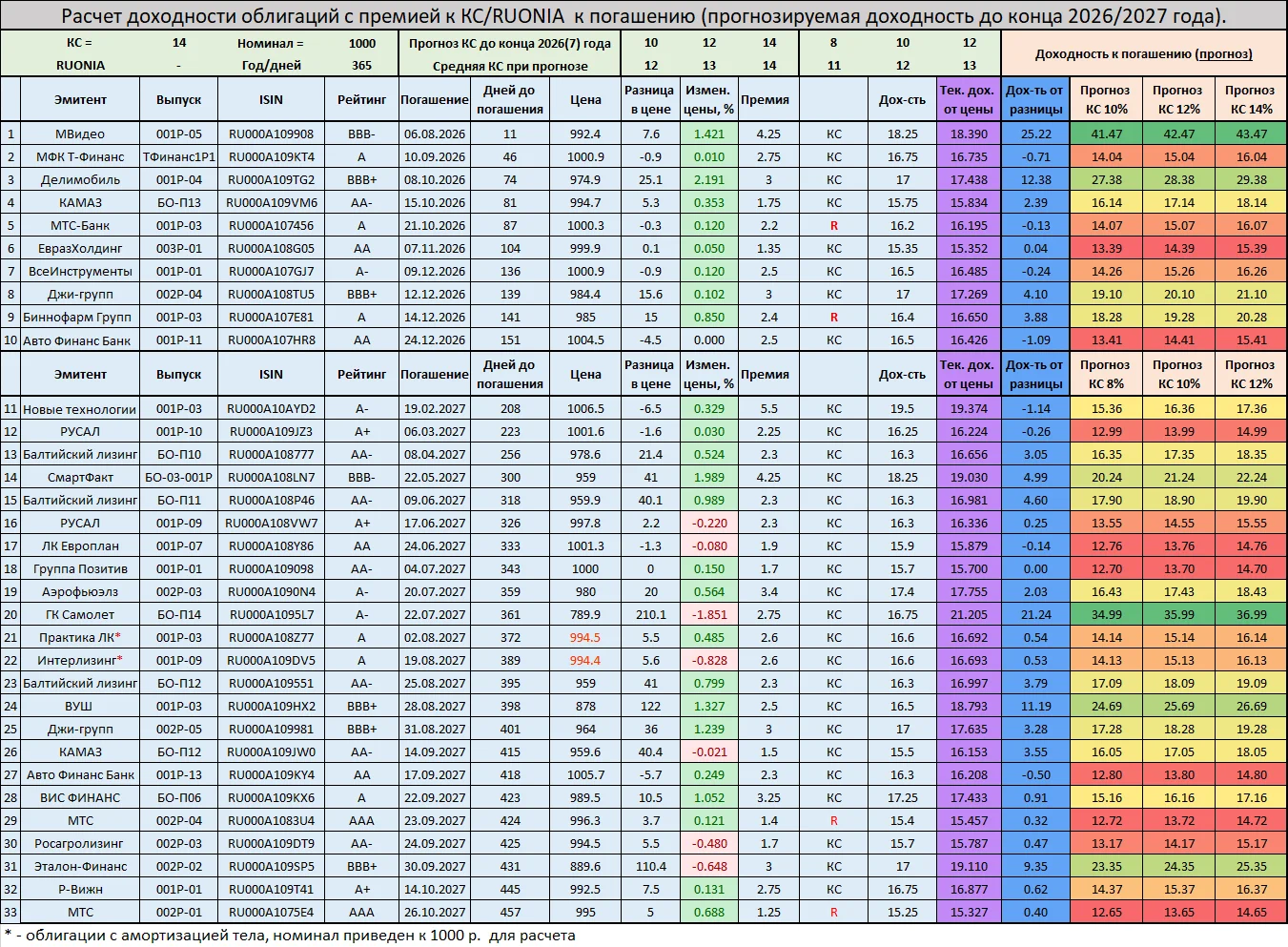Select the БО-П13 issue cell
The image size is (1288, 947).
(179, 203)
